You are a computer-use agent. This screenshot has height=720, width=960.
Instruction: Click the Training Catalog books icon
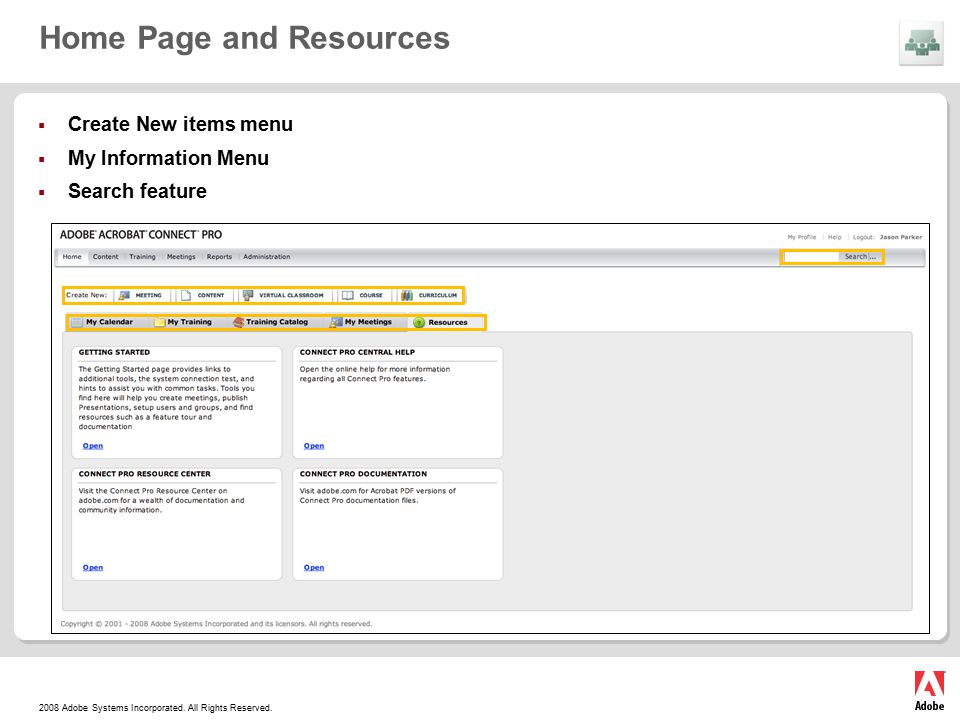[x=238, y=322]
